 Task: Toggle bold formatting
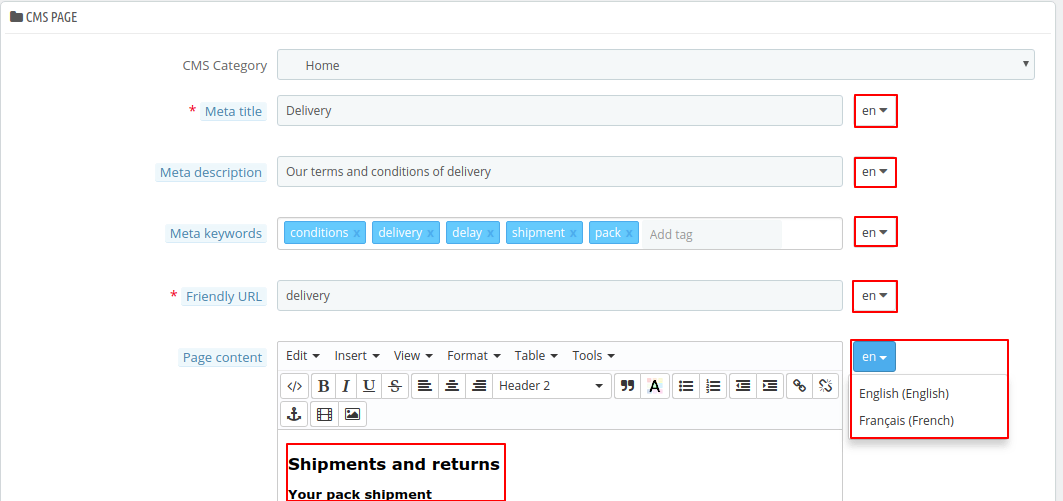pos(323,386)
